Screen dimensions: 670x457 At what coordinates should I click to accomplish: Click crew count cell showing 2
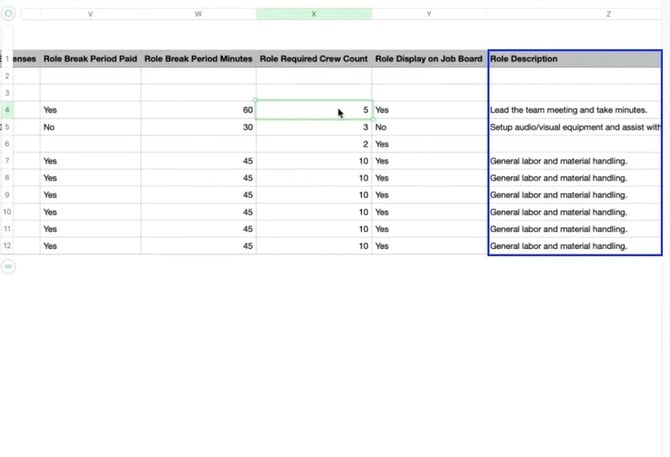pos(314,144)
